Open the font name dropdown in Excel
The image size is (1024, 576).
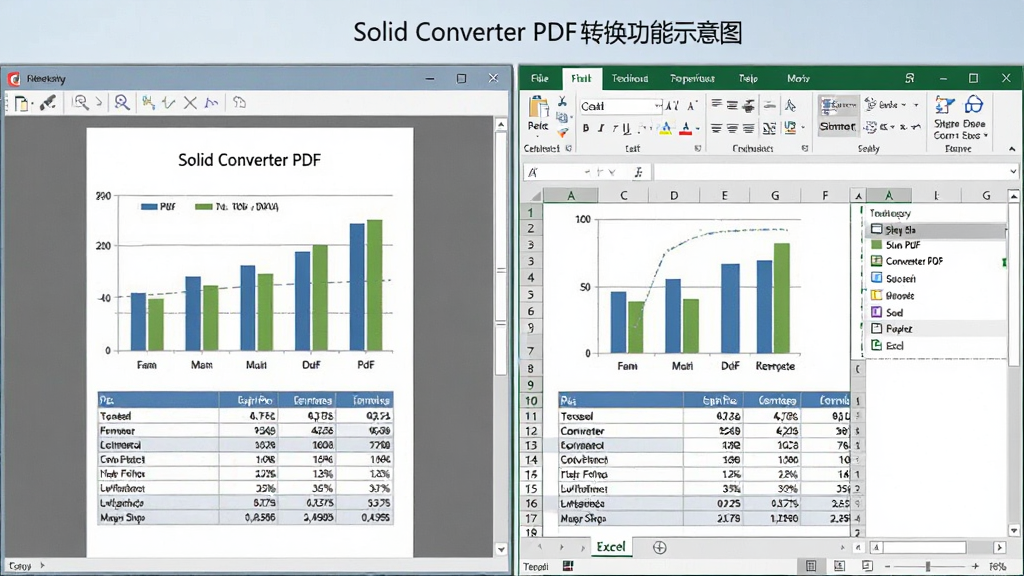click(658, 106)
